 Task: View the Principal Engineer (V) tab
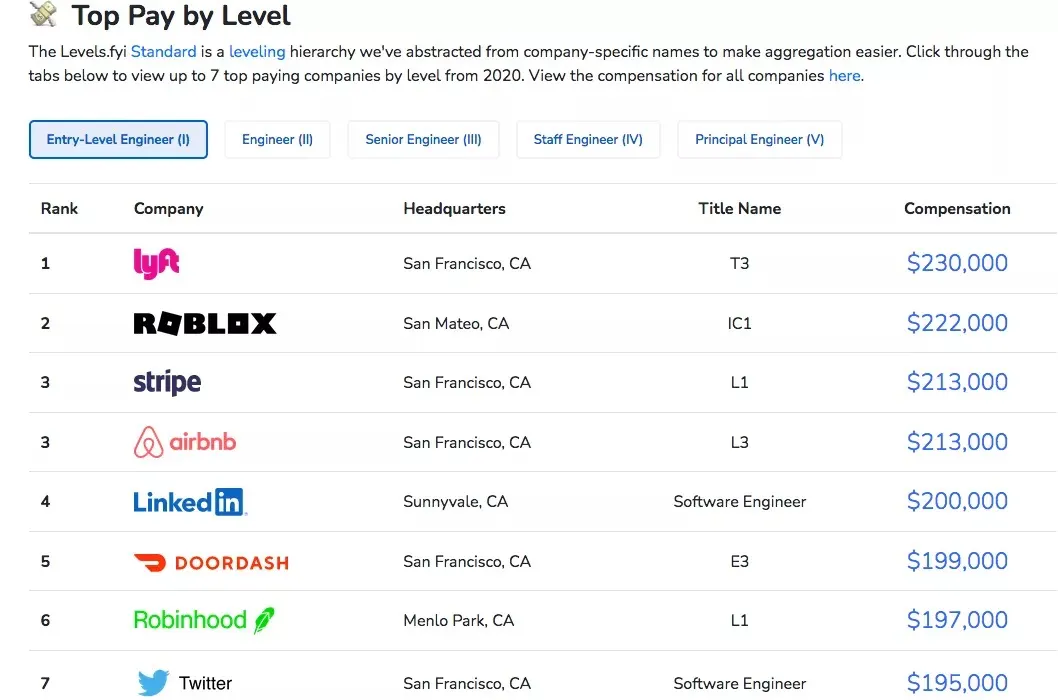(x=759, y=140)
